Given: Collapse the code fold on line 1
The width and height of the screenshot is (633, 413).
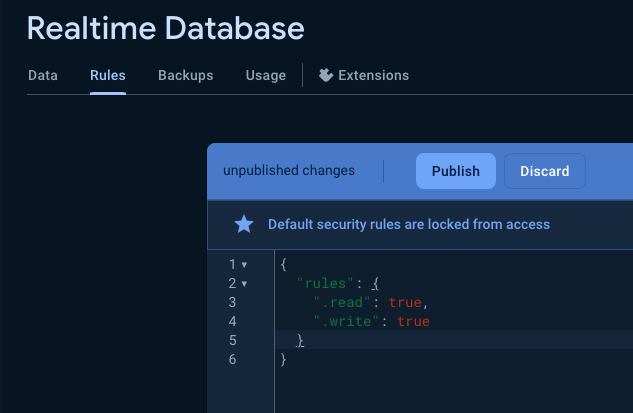Looking at the screenshot, I should pyautogui.click(x=244, y=265).
